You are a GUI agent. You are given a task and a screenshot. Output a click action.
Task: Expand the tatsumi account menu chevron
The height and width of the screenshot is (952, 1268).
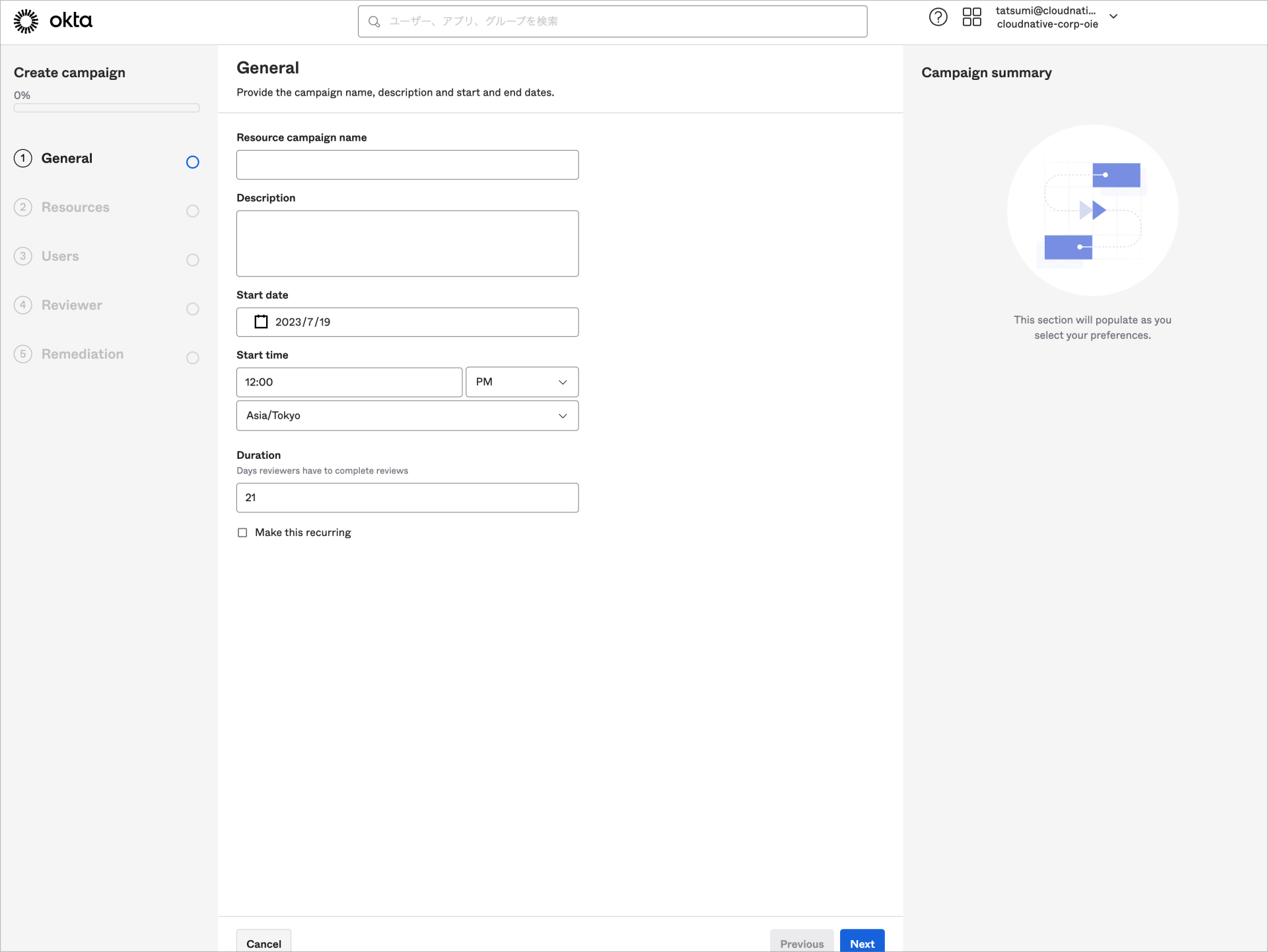[1114, 17]
